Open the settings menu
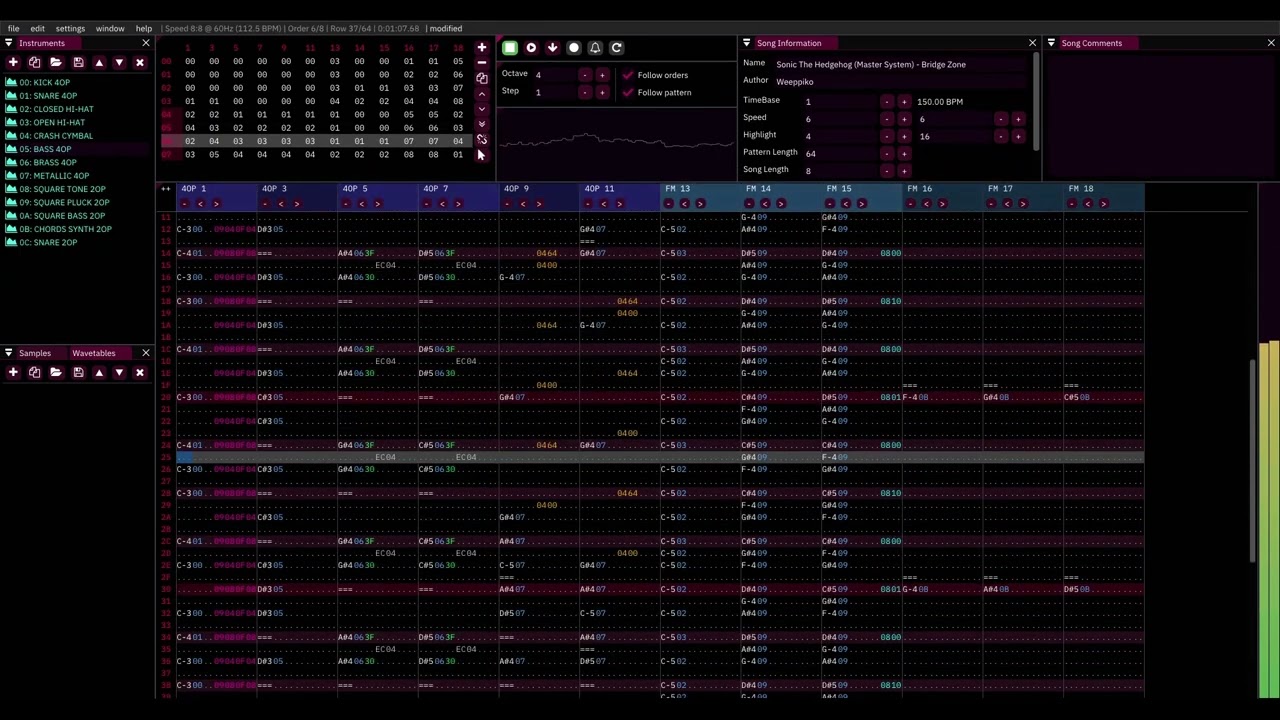This screenshot has height=720, width=1280. click(70, 28)
